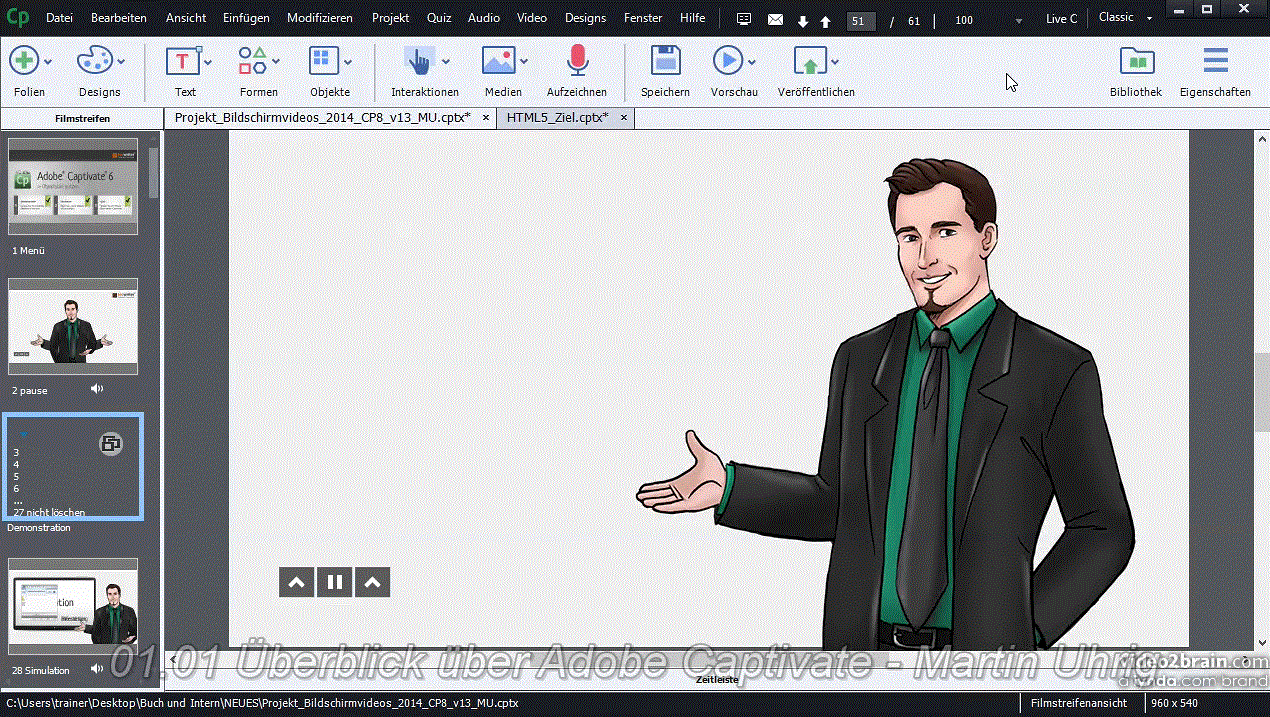Open the Designs dropdown arrow
This screenshot has width=1270, height=717.
pos(121,62)
